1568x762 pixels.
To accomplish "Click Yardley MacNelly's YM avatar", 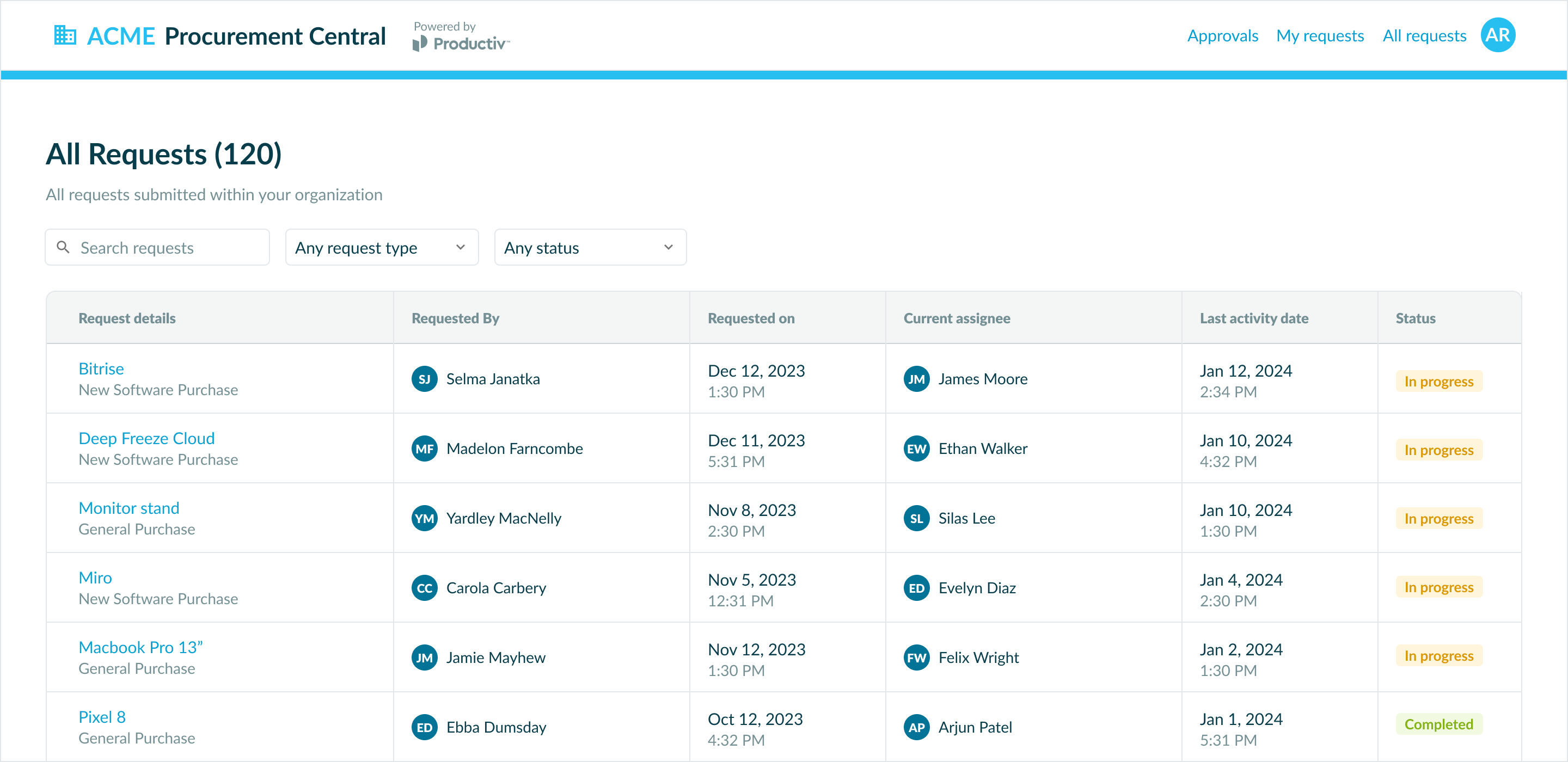I will pyautogui.click(x=424, y=519).
